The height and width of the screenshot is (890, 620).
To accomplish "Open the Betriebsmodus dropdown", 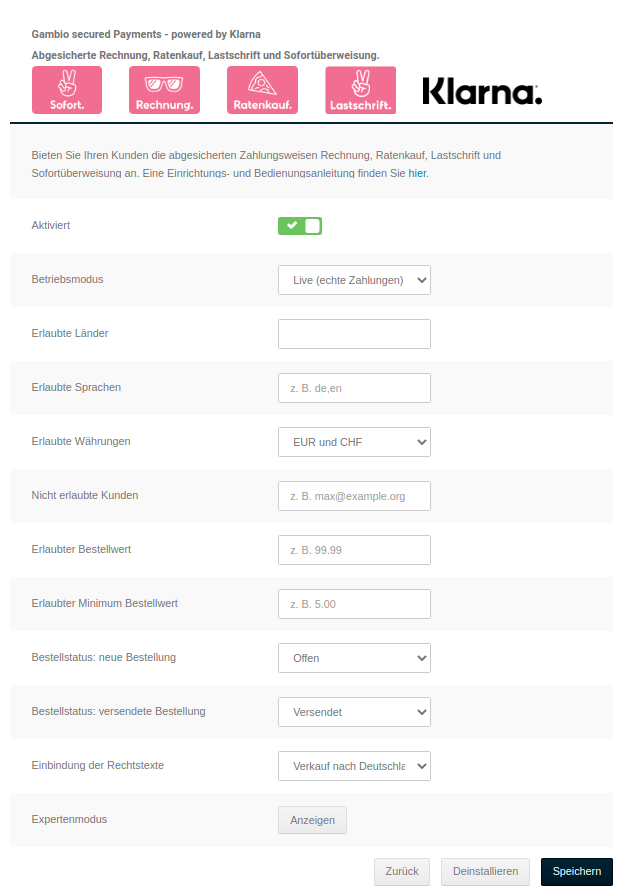I will pos(354,280).
